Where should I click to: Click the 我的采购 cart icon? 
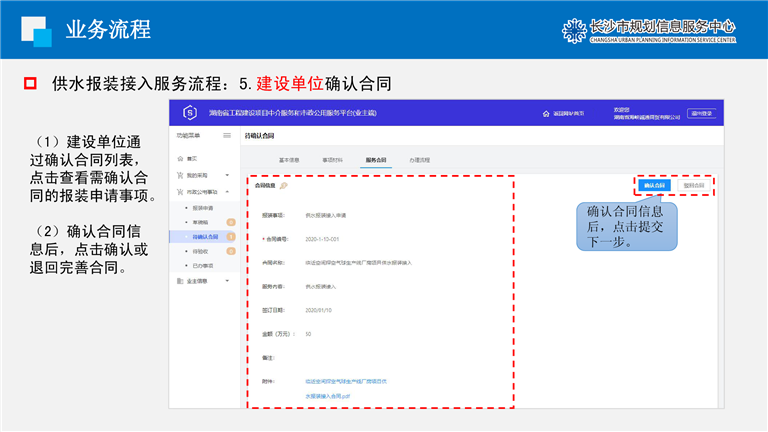[180, 175]
